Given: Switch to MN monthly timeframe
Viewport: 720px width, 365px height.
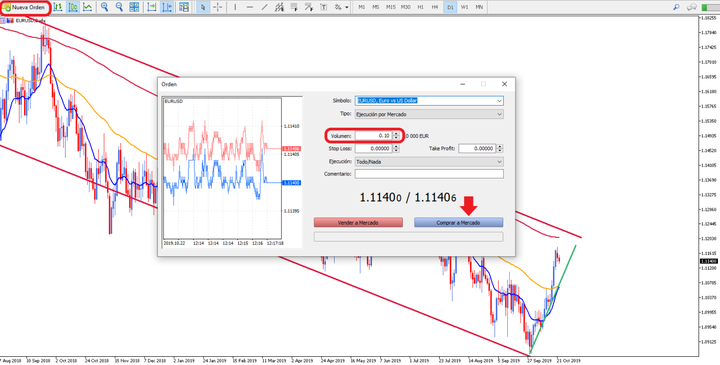Looking at the screenshot, I should [479, 7].
